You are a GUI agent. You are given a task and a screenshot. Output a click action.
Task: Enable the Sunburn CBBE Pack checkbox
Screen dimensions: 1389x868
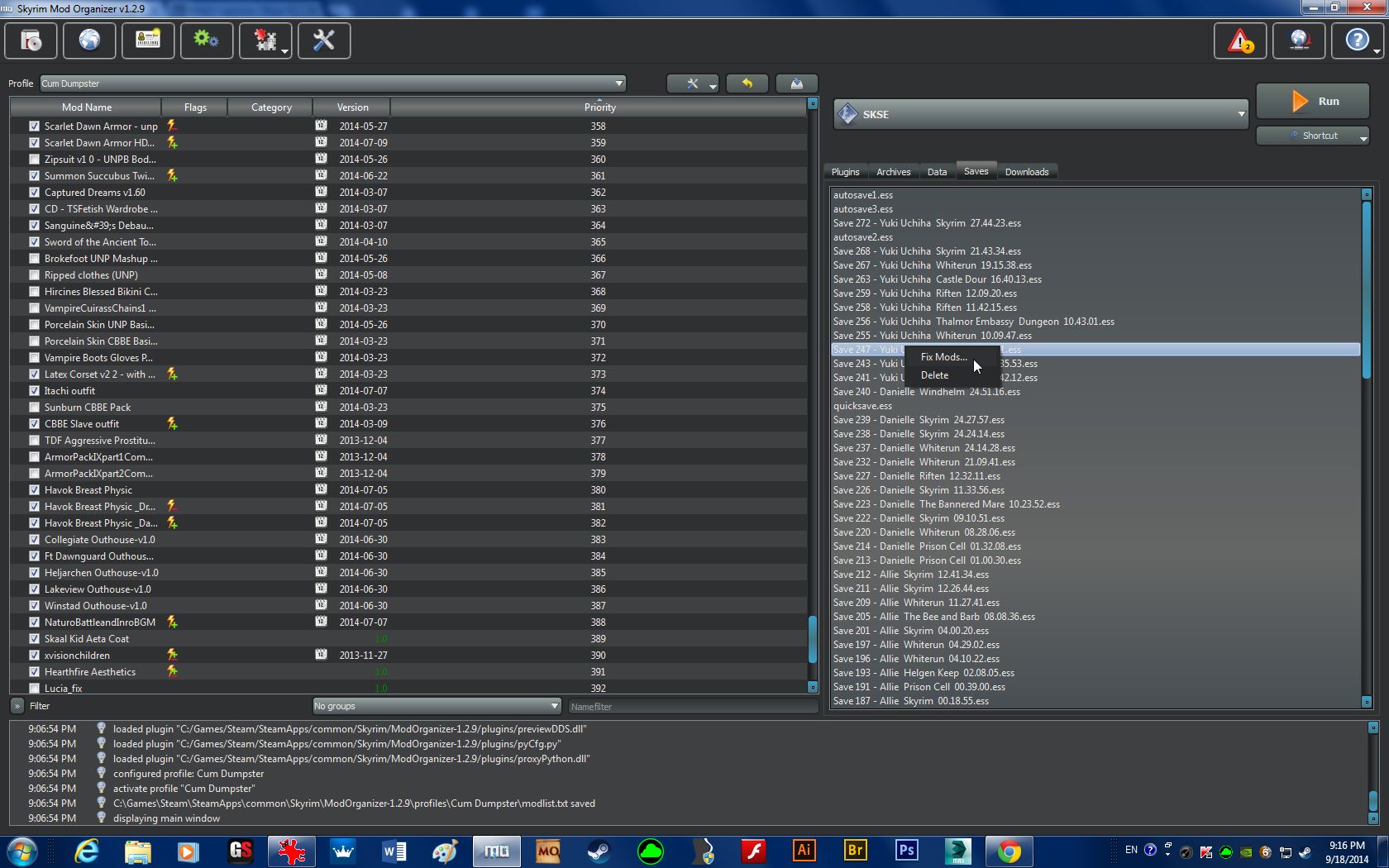click(34, 408)
